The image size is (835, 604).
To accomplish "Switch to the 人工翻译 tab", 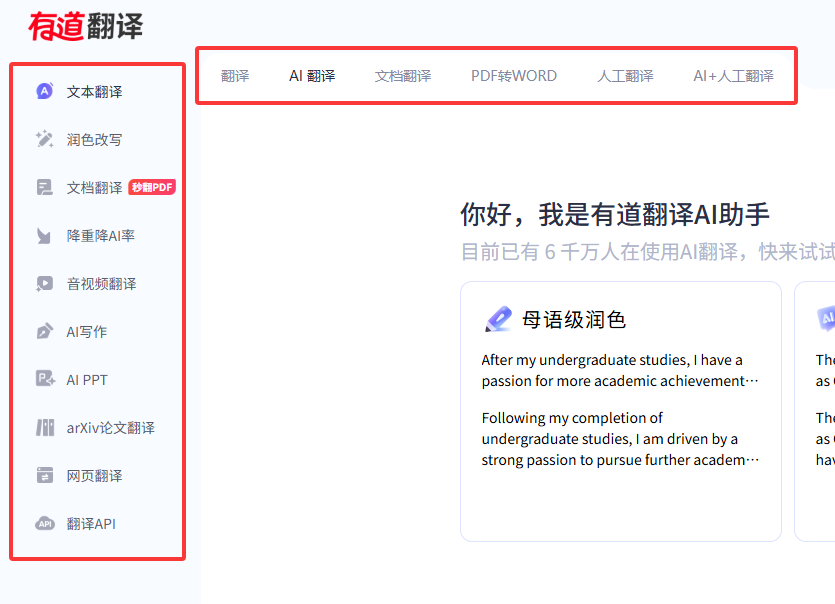I will (625, 76).
